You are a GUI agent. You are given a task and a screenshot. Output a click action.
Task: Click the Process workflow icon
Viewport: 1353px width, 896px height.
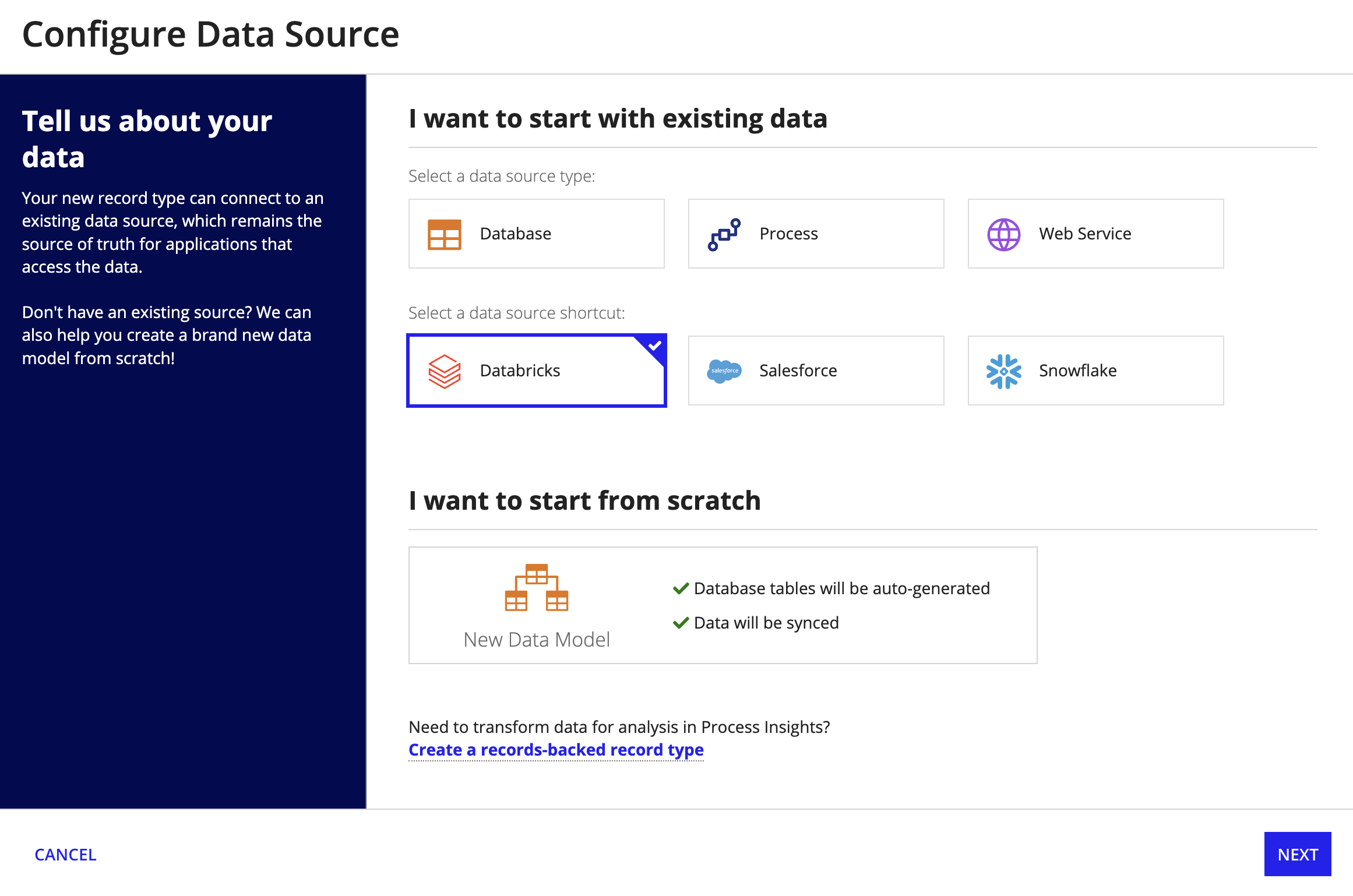pyautogui.click(x=724, y=234)
